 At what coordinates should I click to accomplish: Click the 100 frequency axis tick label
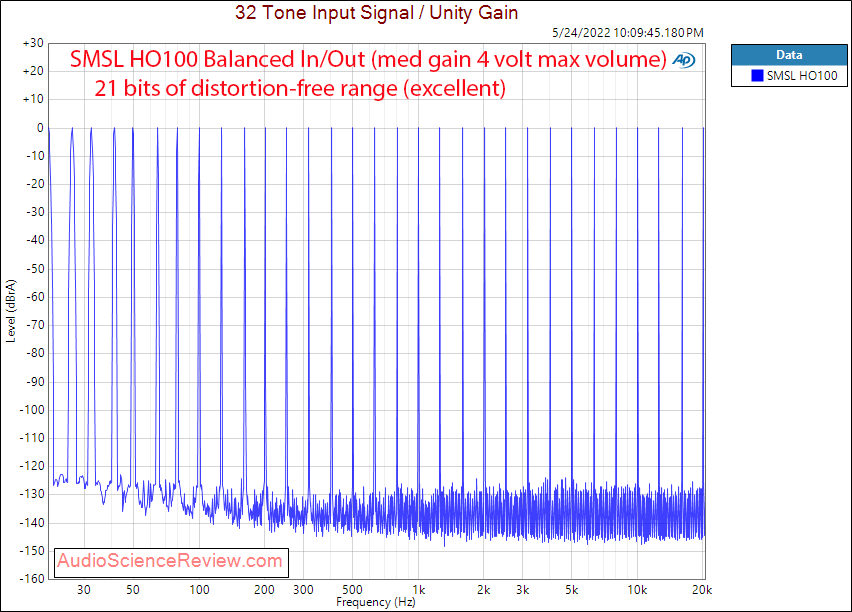(199, 590)
